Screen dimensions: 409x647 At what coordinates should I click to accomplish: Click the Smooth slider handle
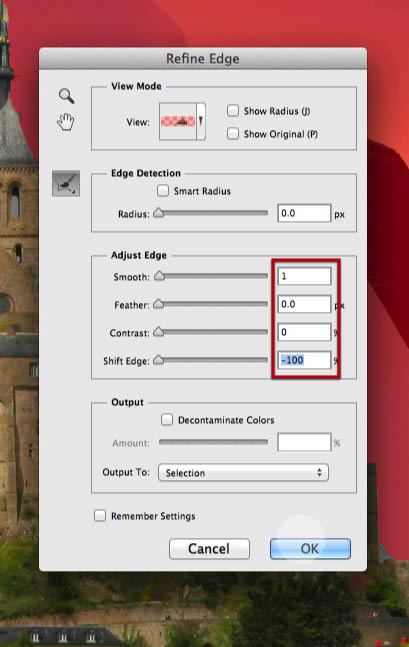(159, 276)
